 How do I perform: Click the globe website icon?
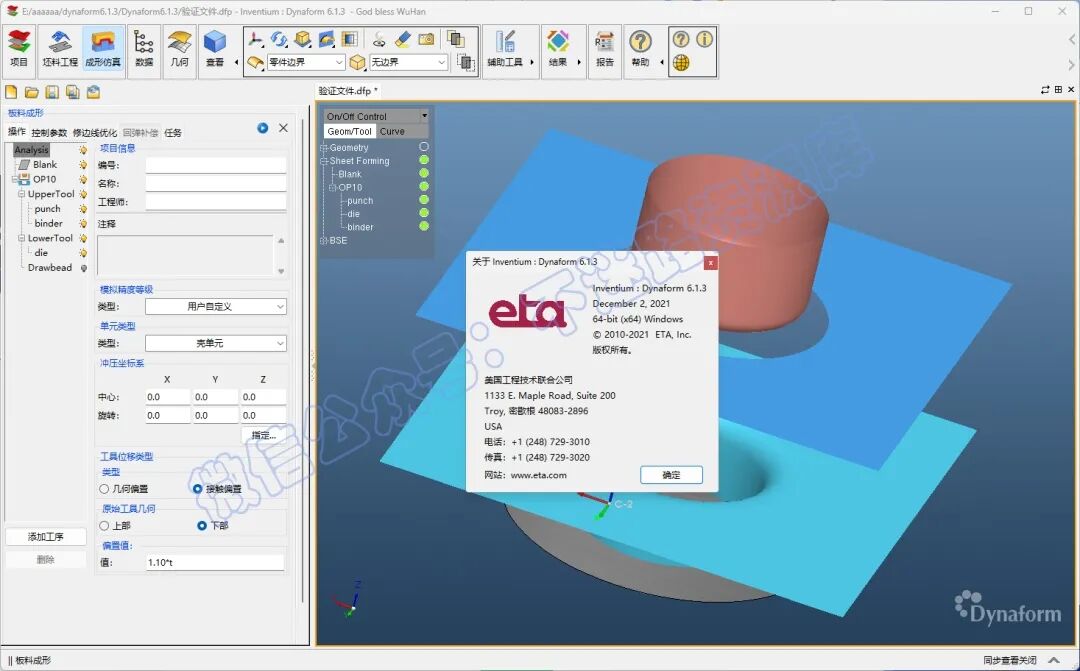tap(681, 63)
